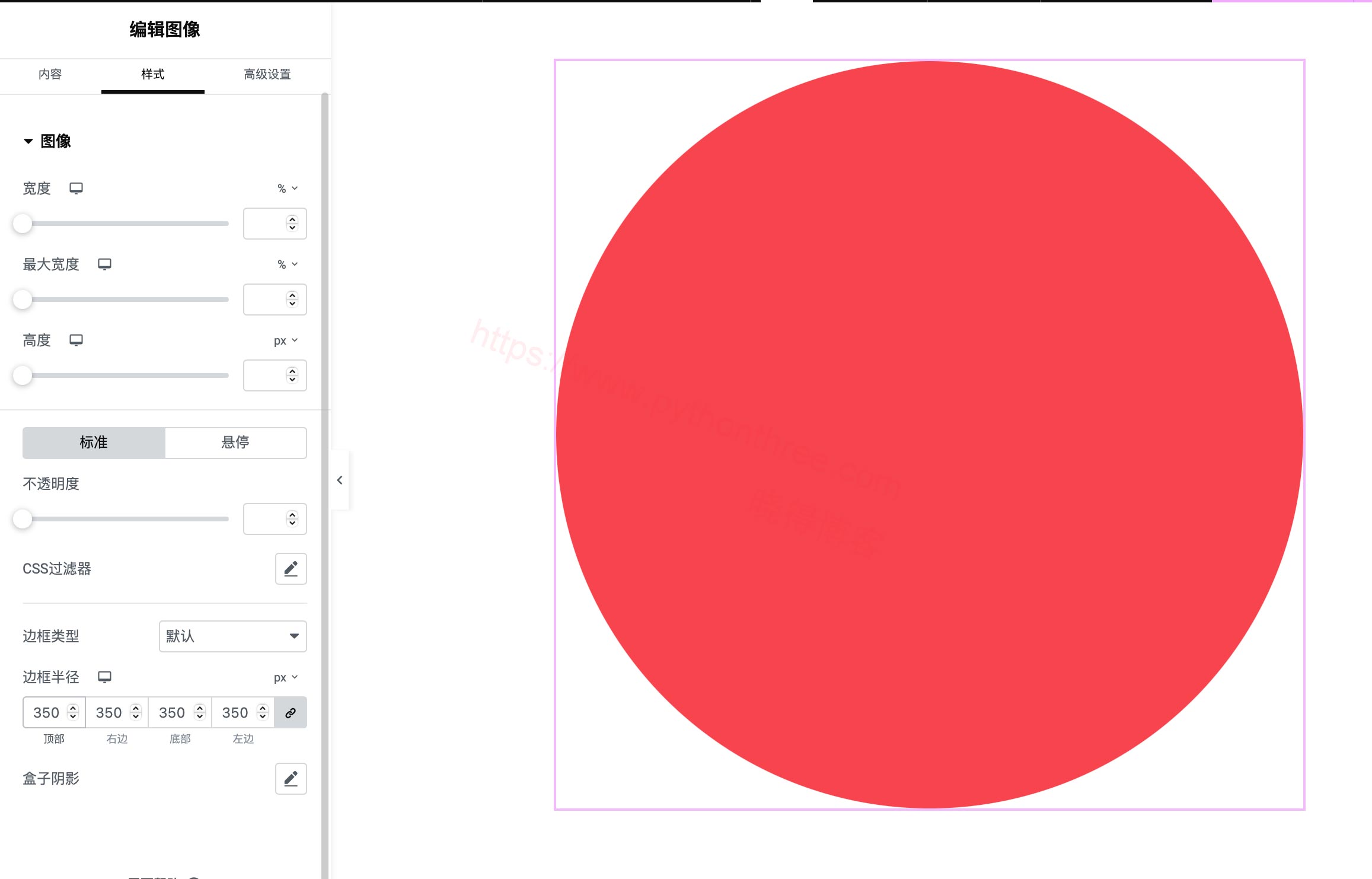The width and height of the screenshot is (1372, 879).
Task: Open the 边框半径 px unit dropdown
Action: (x=286, y=677)
